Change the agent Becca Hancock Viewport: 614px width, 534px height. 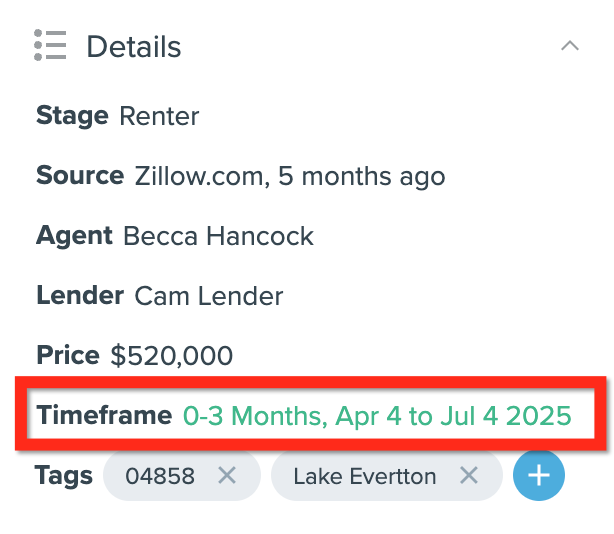click(219, 236)
